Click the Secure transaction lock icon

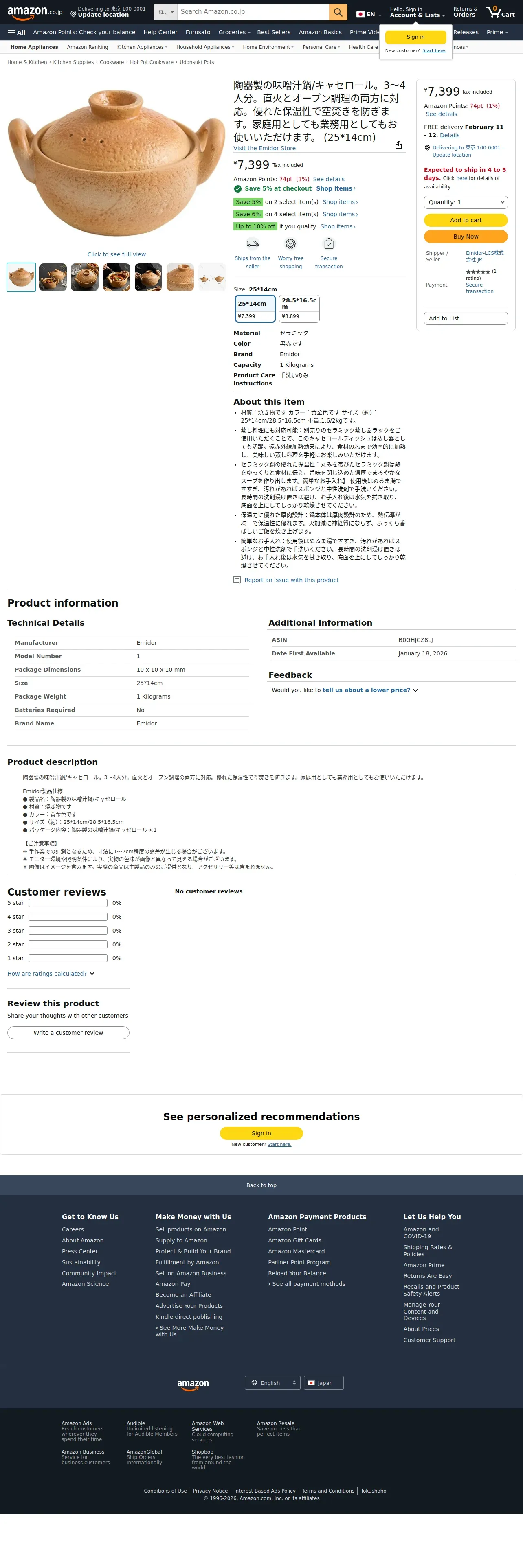(329, 243)
